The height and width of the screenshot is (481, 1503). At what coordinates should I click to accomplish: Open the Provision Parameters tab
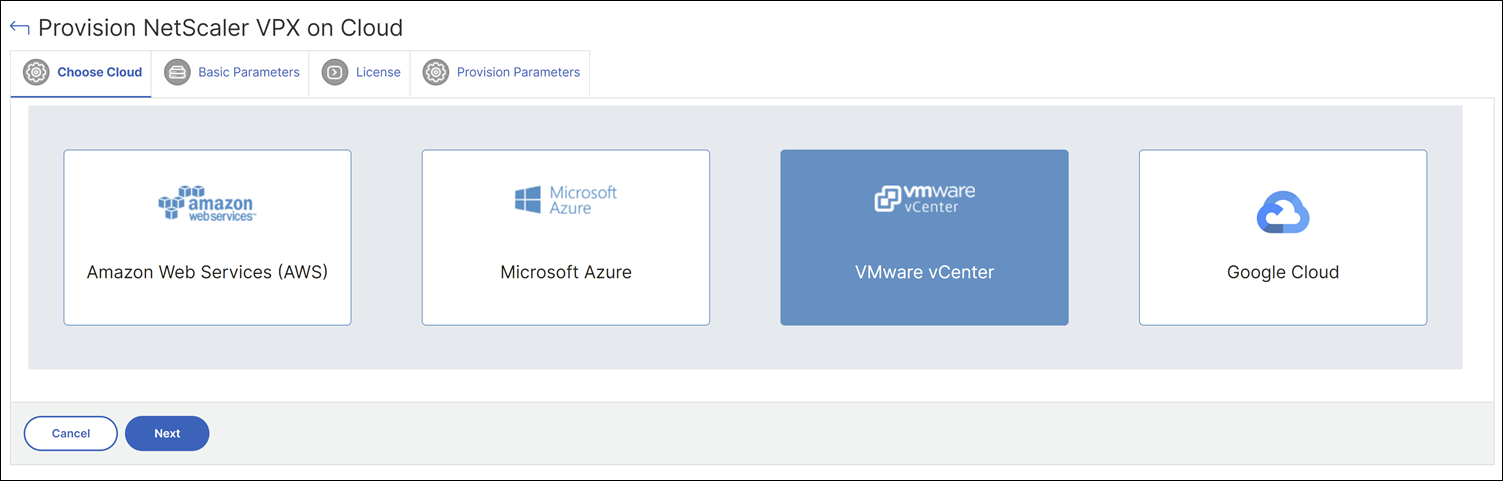point(518,73)
